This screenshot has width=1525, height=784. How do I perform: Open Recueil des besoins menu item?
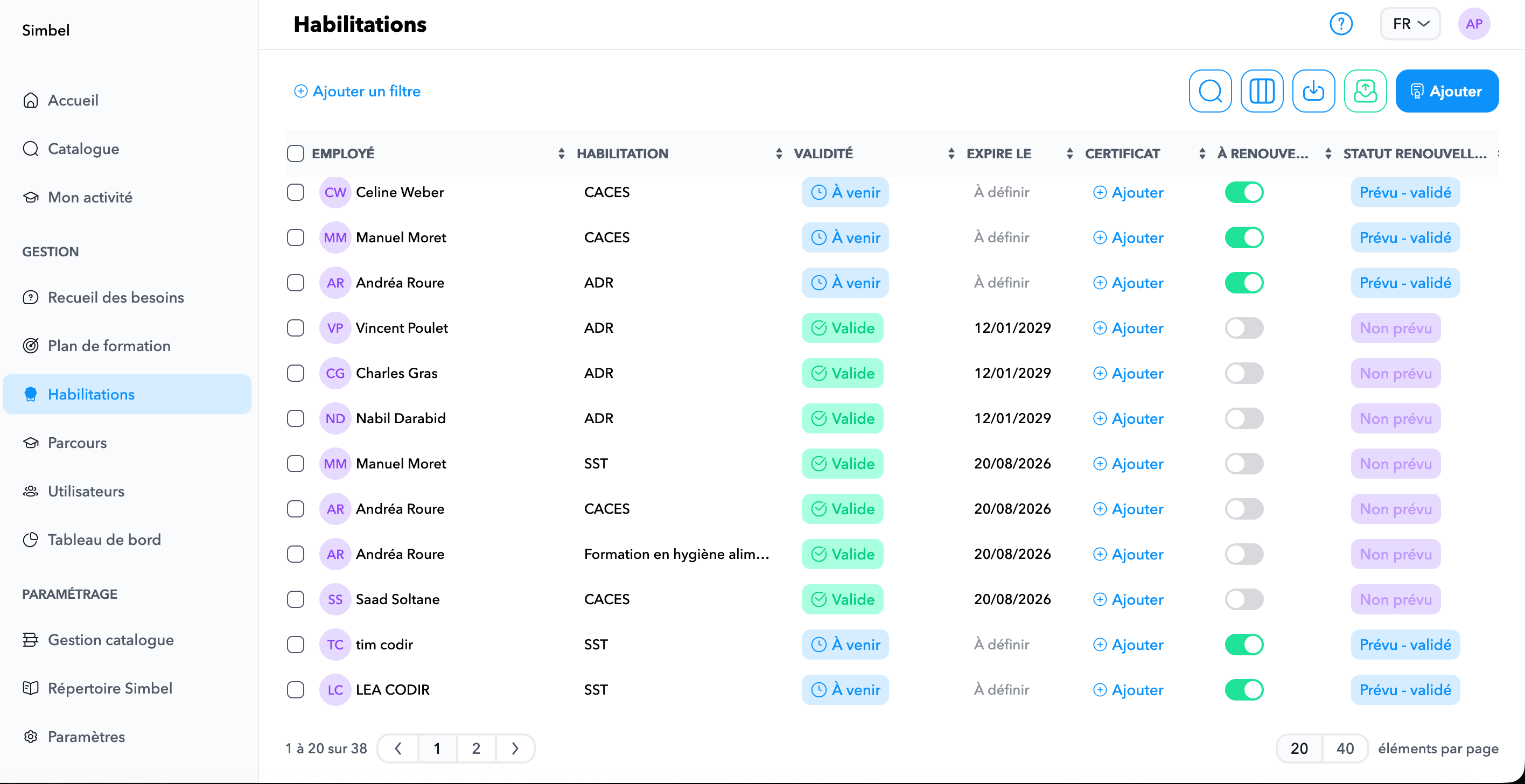coord(115,297)
